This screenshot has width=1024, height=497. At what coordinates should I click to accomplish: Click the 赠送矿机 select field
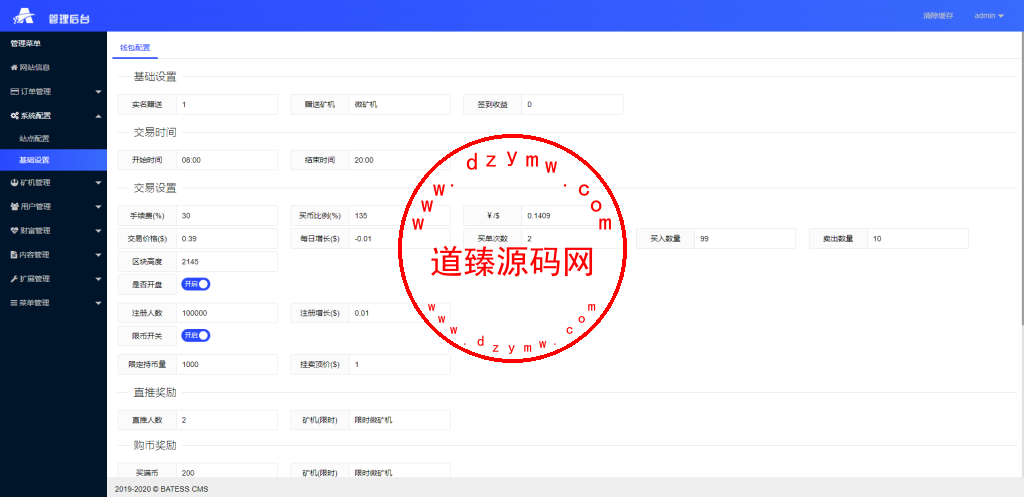click(399, 104)
